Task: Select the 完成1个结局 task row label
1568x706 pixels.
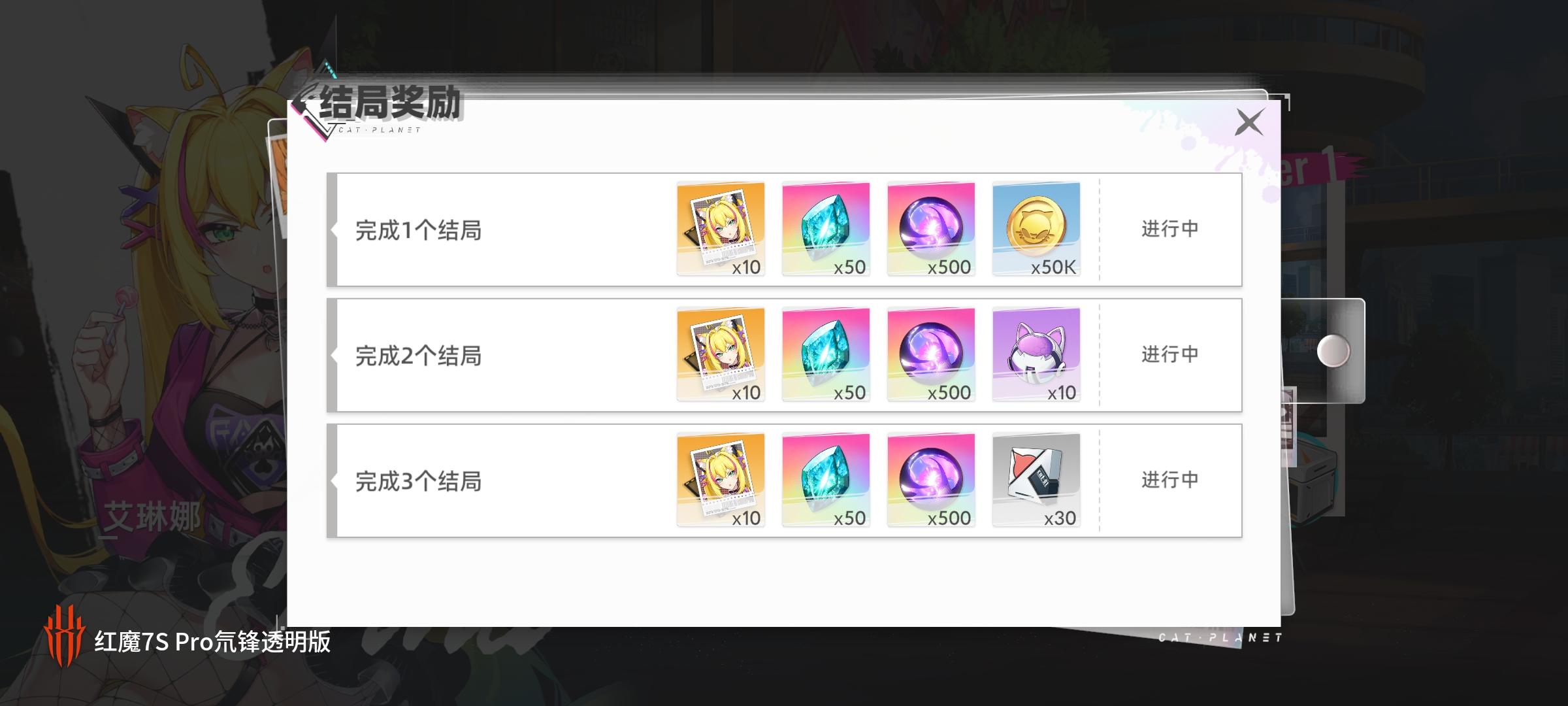Action: pos(418,230)
